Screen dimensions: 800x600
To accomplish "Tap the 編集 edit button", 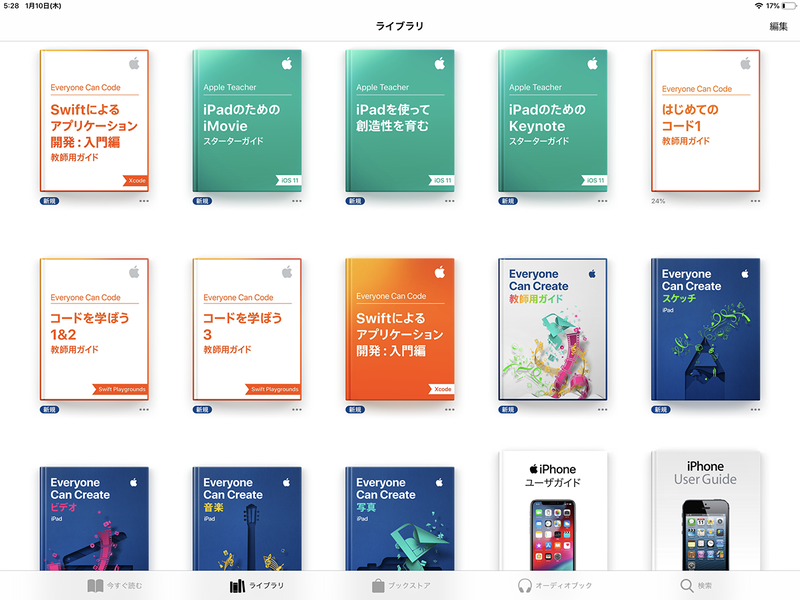I will [778, 27].
